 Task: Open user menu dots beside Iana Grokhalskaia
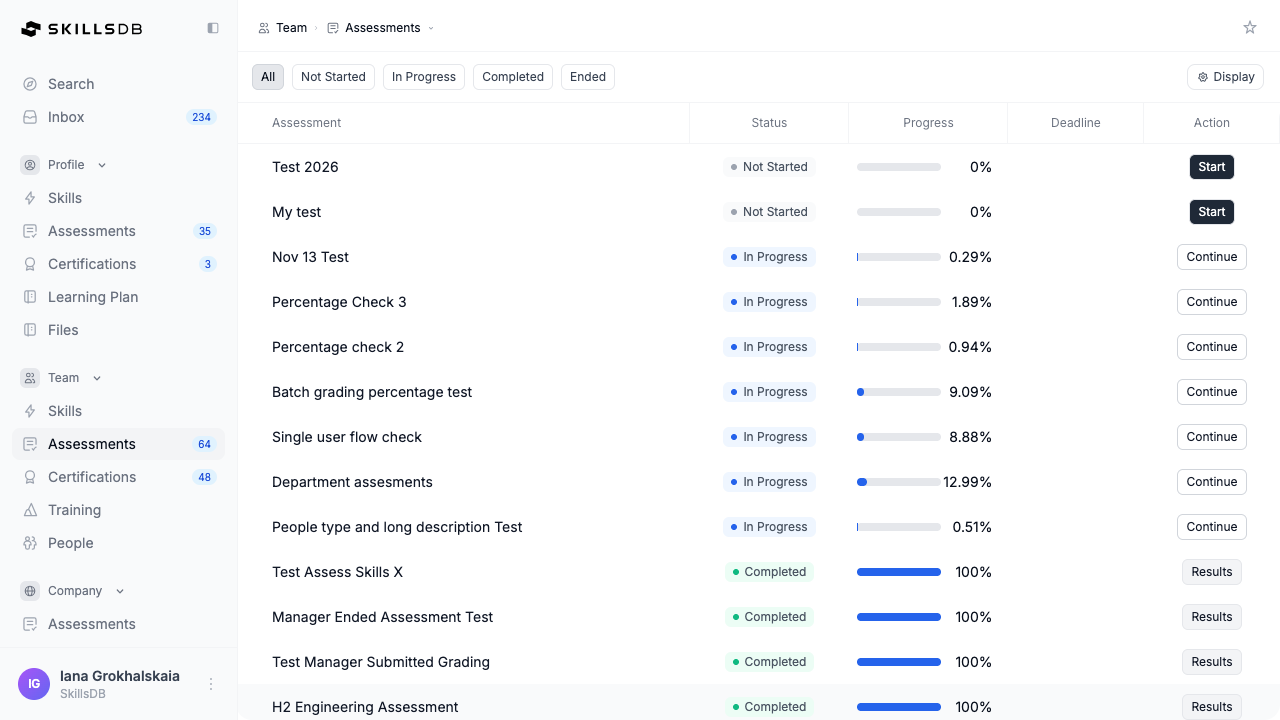point(211,684)
